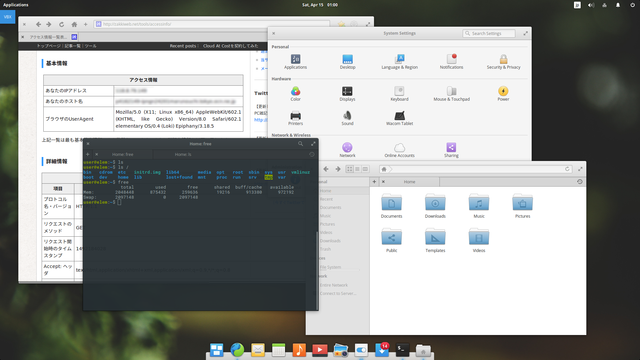The height and width of the screenshot is (360, 640).
Task: Open Applications settings in System Settings
Action: [x=295, y=62]
